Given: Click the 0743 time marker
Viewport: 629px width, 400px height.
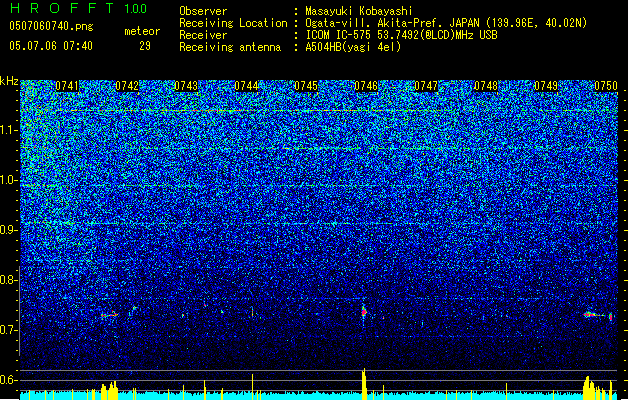Looking at the screenshot, I should (186, 86).
